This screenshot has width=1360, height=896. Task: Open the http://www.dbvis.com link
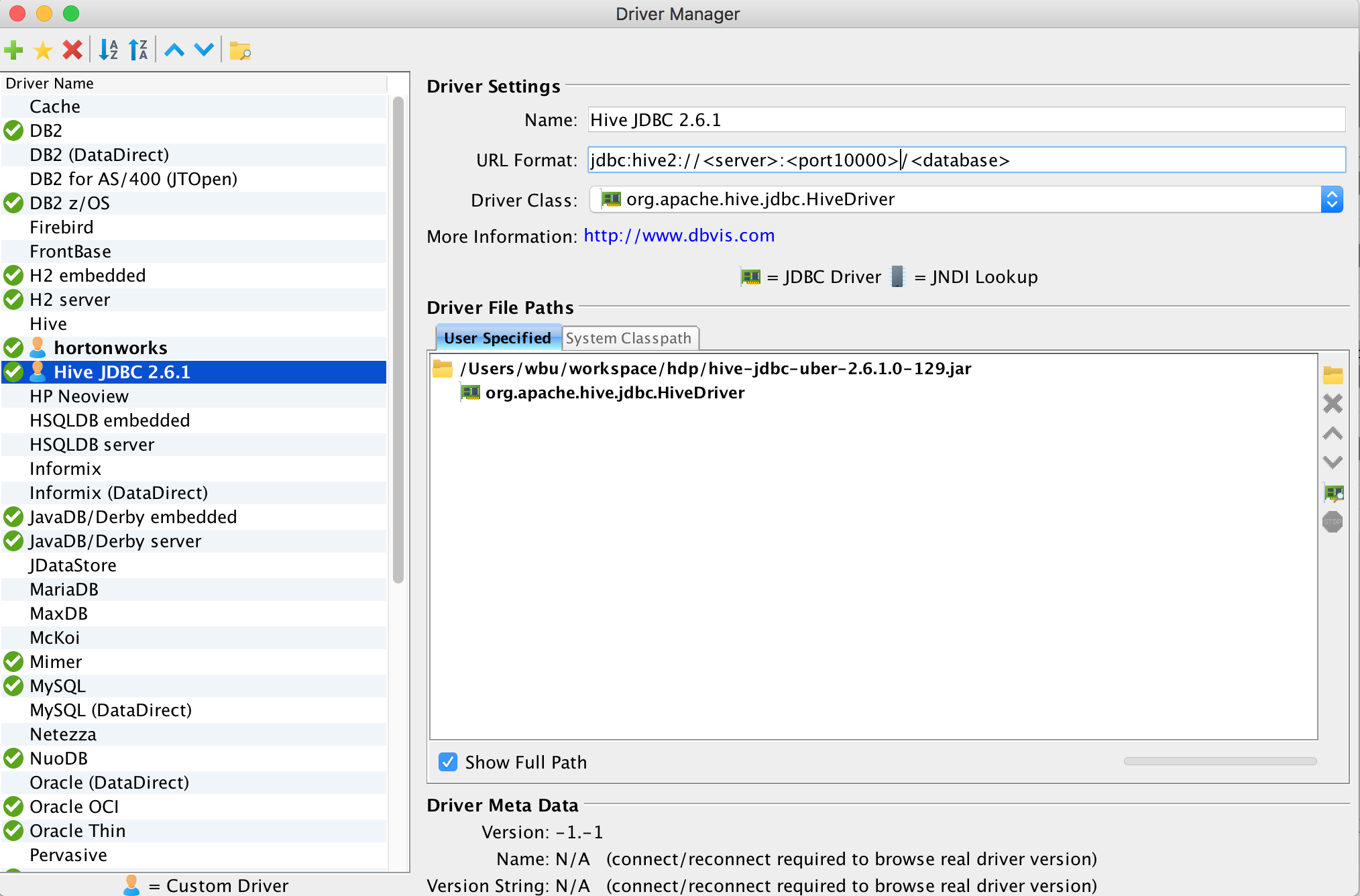[679, 235]
